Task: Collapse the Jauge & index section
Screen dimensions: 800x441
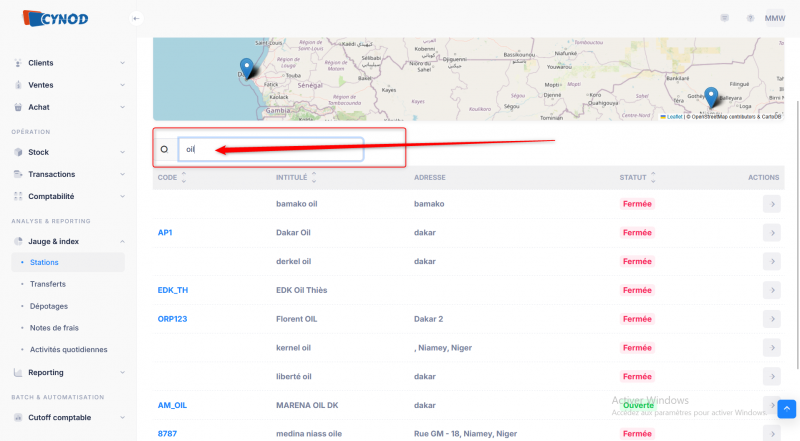Action: (x=68, y=241)
